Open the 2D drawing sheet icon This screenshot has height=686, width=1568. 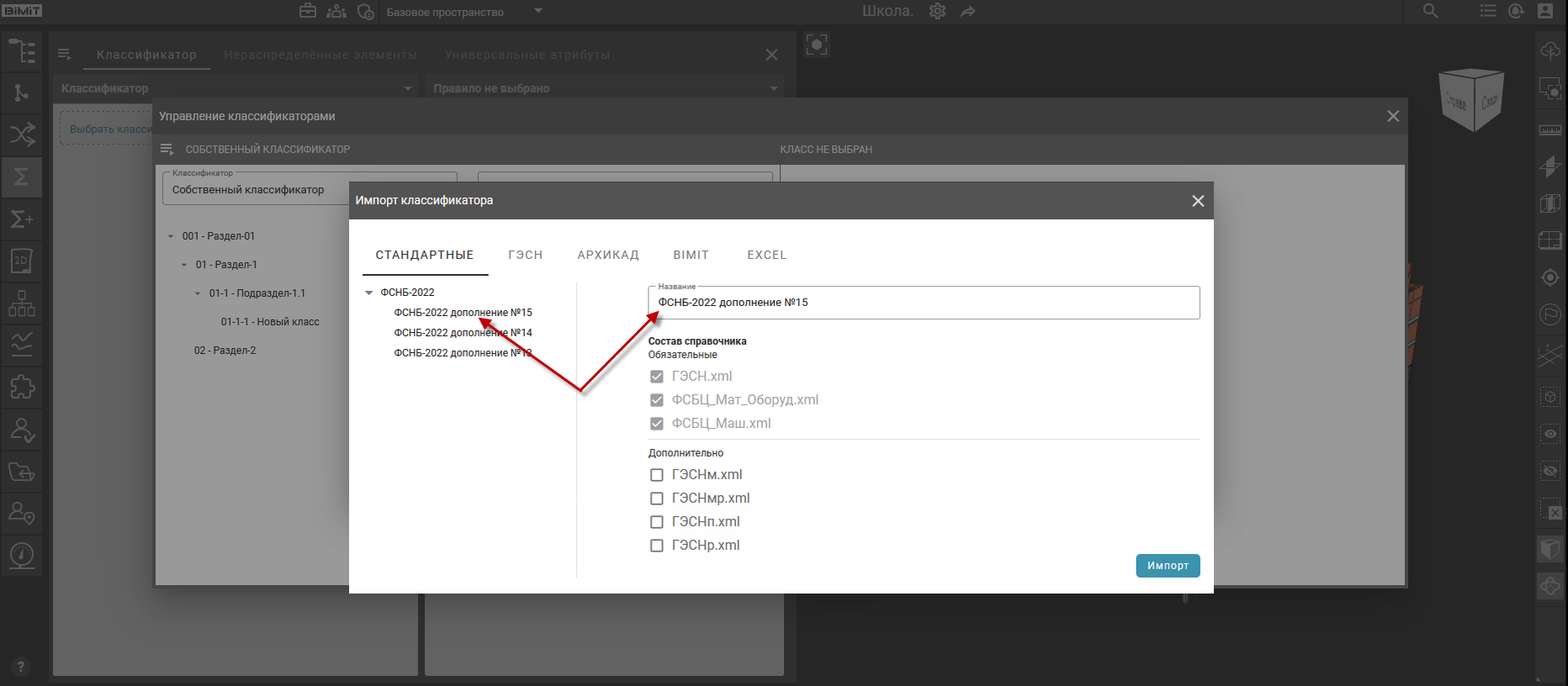(22, 261)
